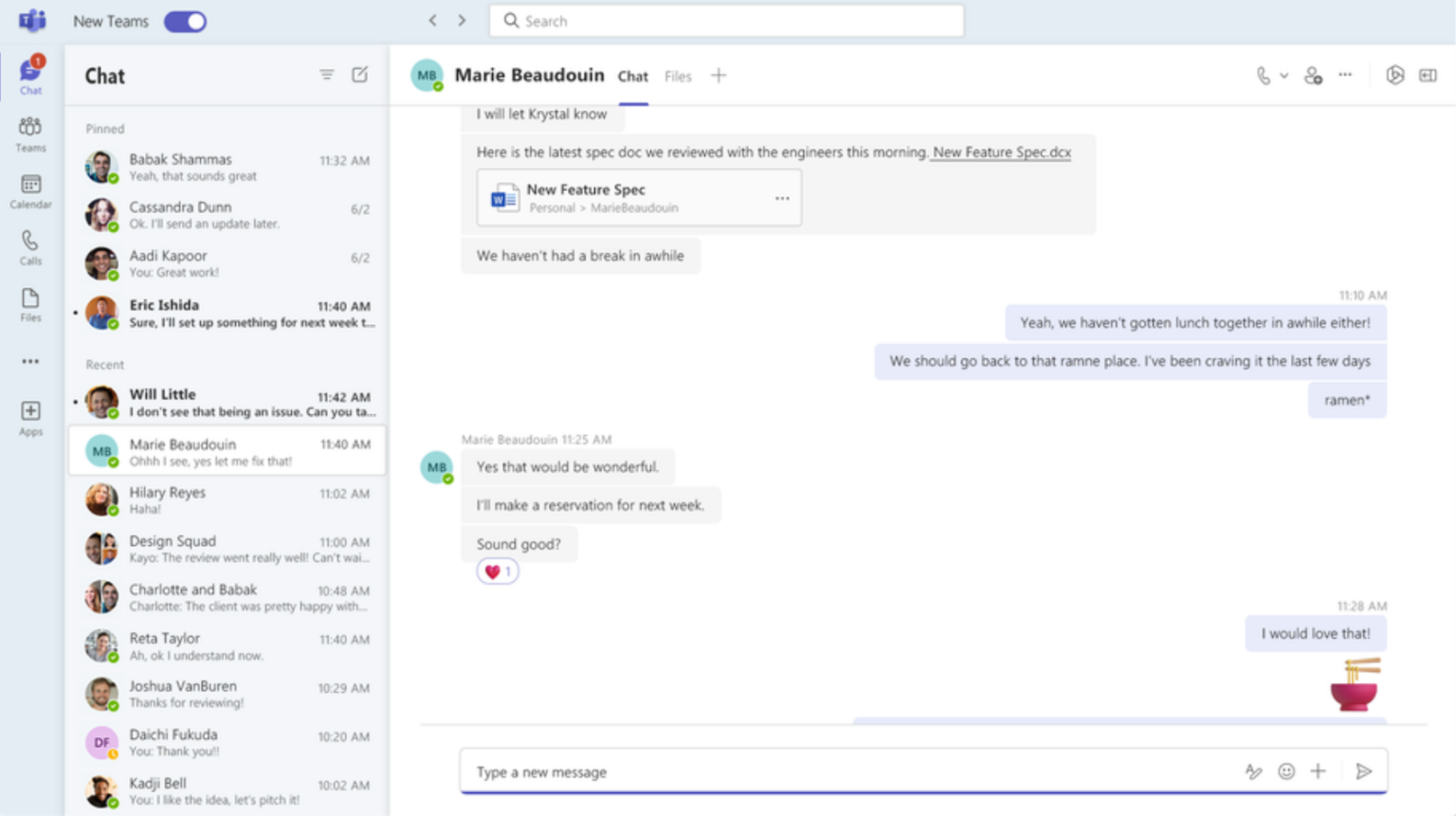1456x816 pixels.
Task: Open the Chat section in the left rail
Action: click(x=29, y=76)
